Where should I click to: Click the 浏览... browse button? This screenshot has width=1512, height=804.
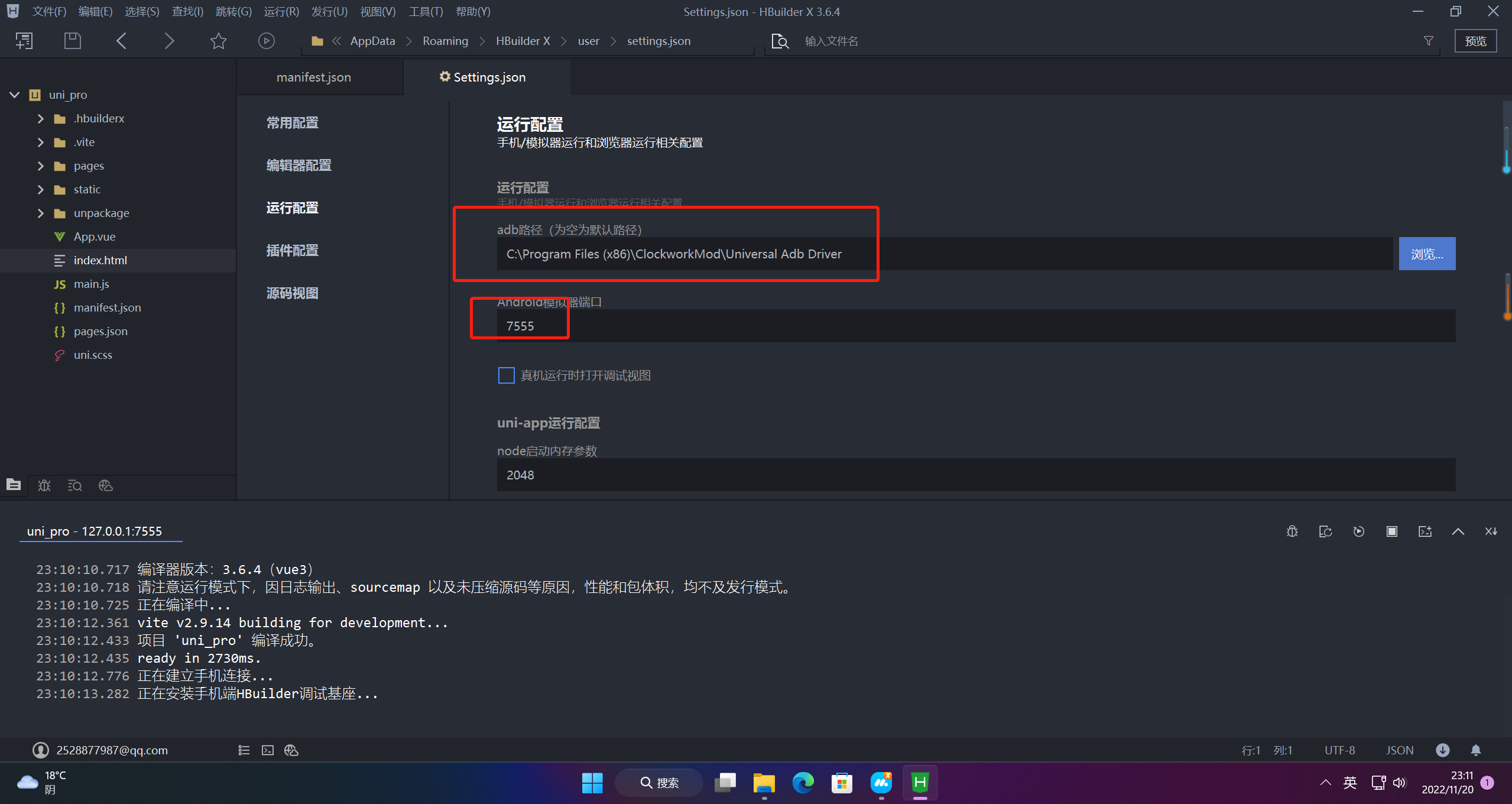(1427, 254)
